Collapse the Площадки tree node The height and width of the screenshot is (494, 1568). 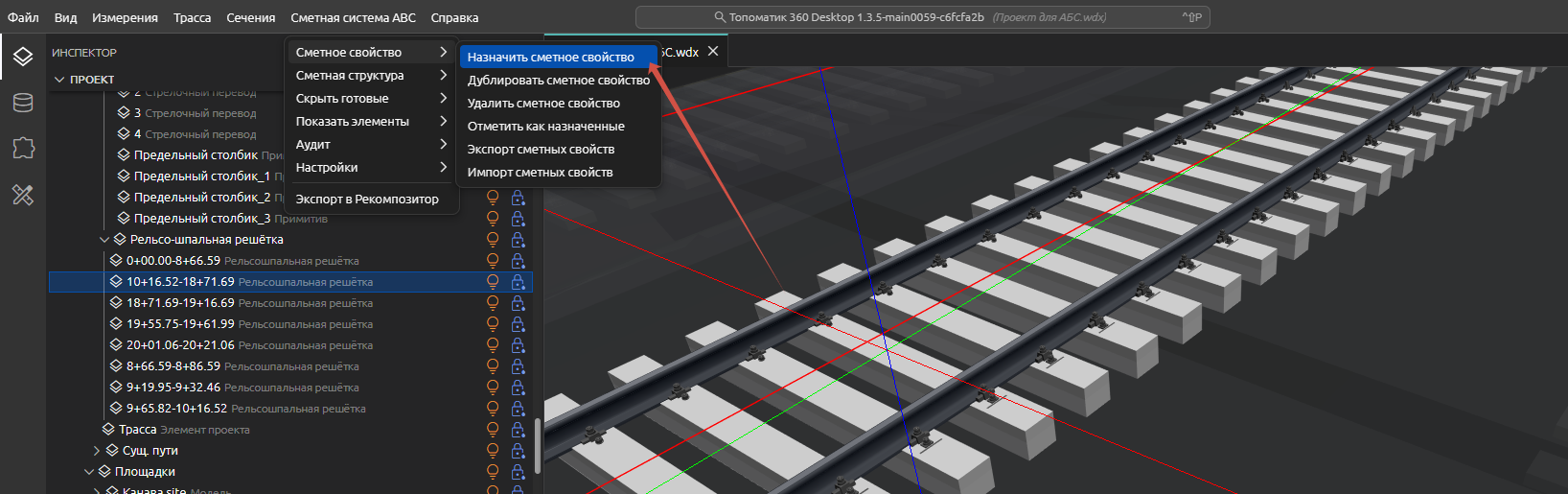(89, 472)
